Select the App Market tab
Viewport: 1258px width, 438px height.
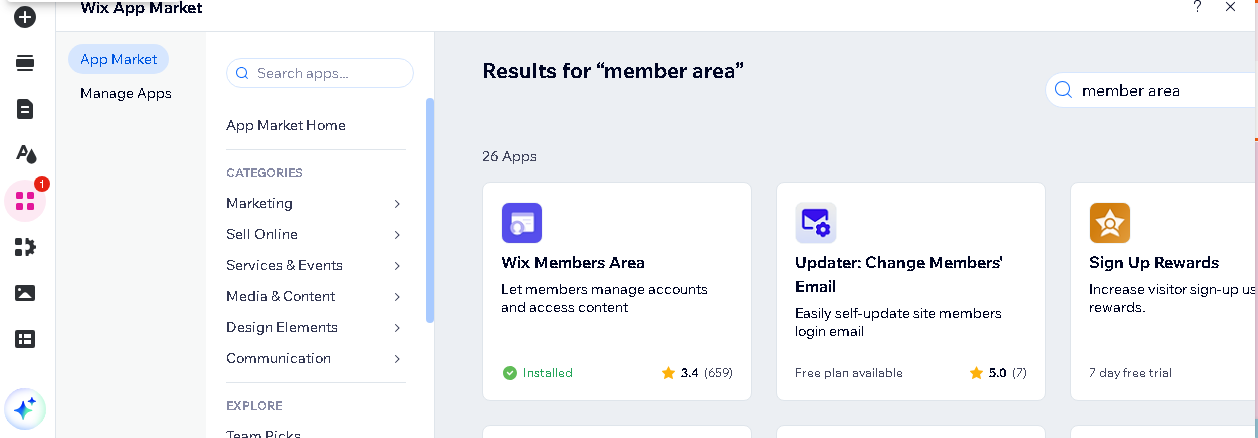click(118, 60)
